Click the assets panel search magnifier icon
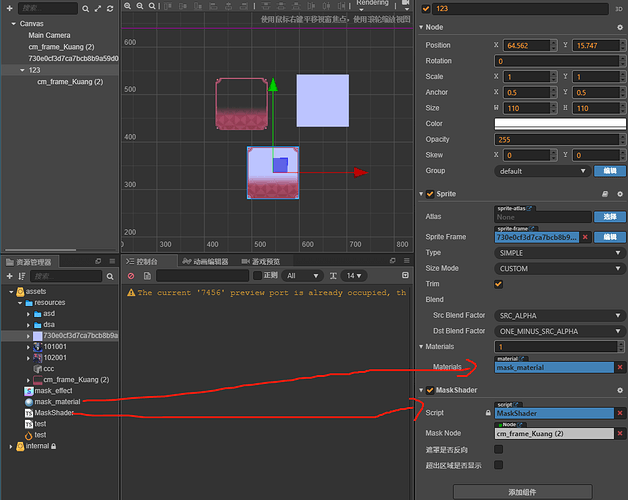 pos(110,276)
